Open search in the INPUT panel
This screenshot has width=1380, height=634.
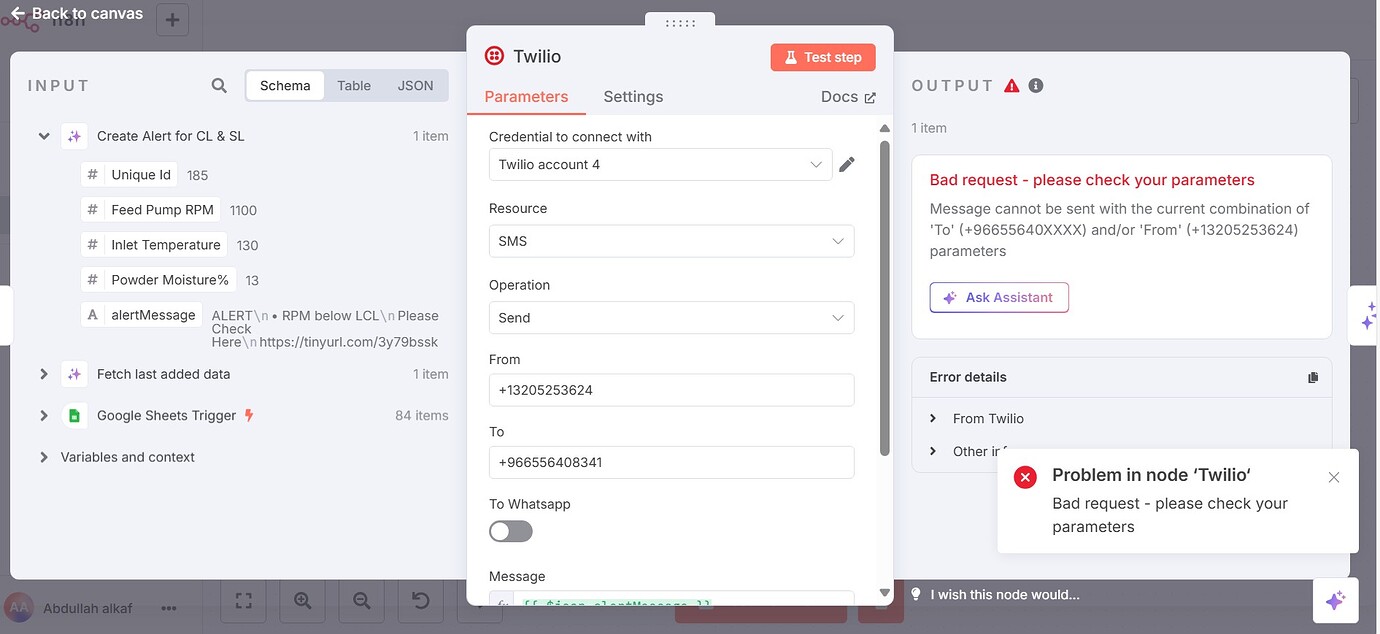pos(219,85)
